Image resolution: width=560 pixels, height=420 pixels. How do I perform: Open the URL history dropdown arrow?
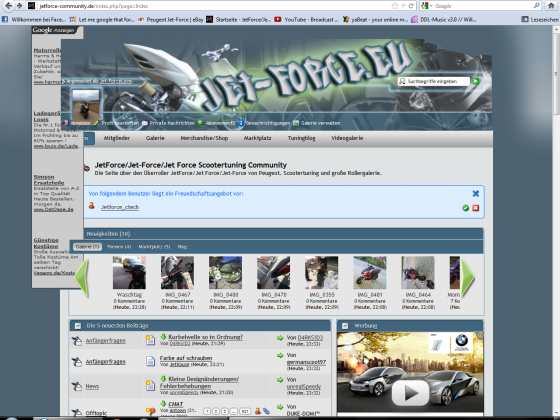tap(403, 6)
